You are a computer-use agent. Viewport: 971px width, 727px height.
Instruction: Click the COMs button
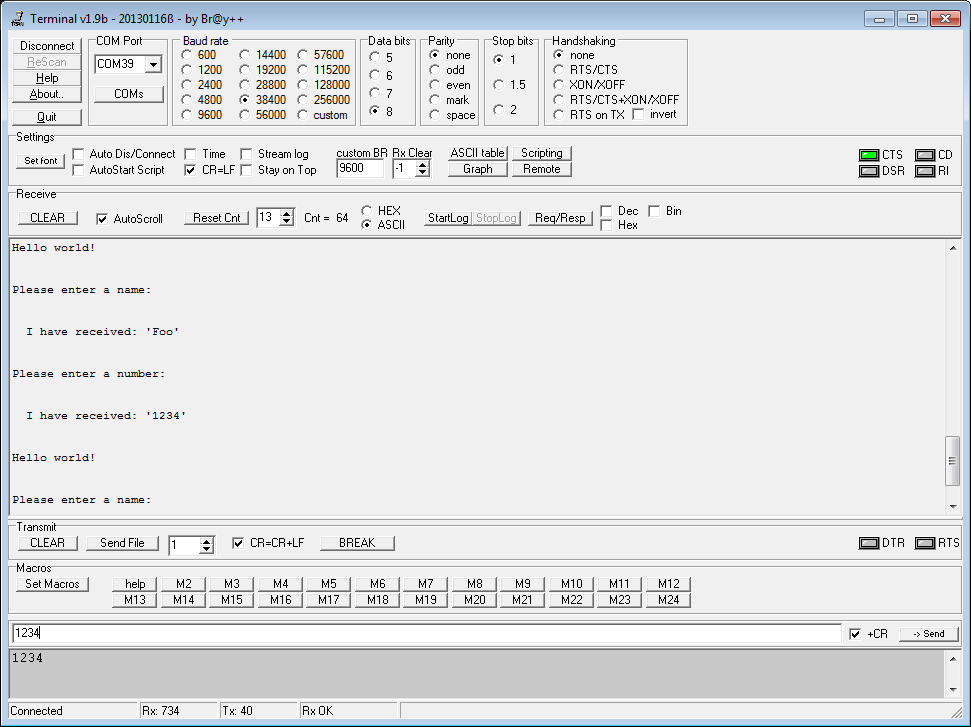(x=129, y=94)
